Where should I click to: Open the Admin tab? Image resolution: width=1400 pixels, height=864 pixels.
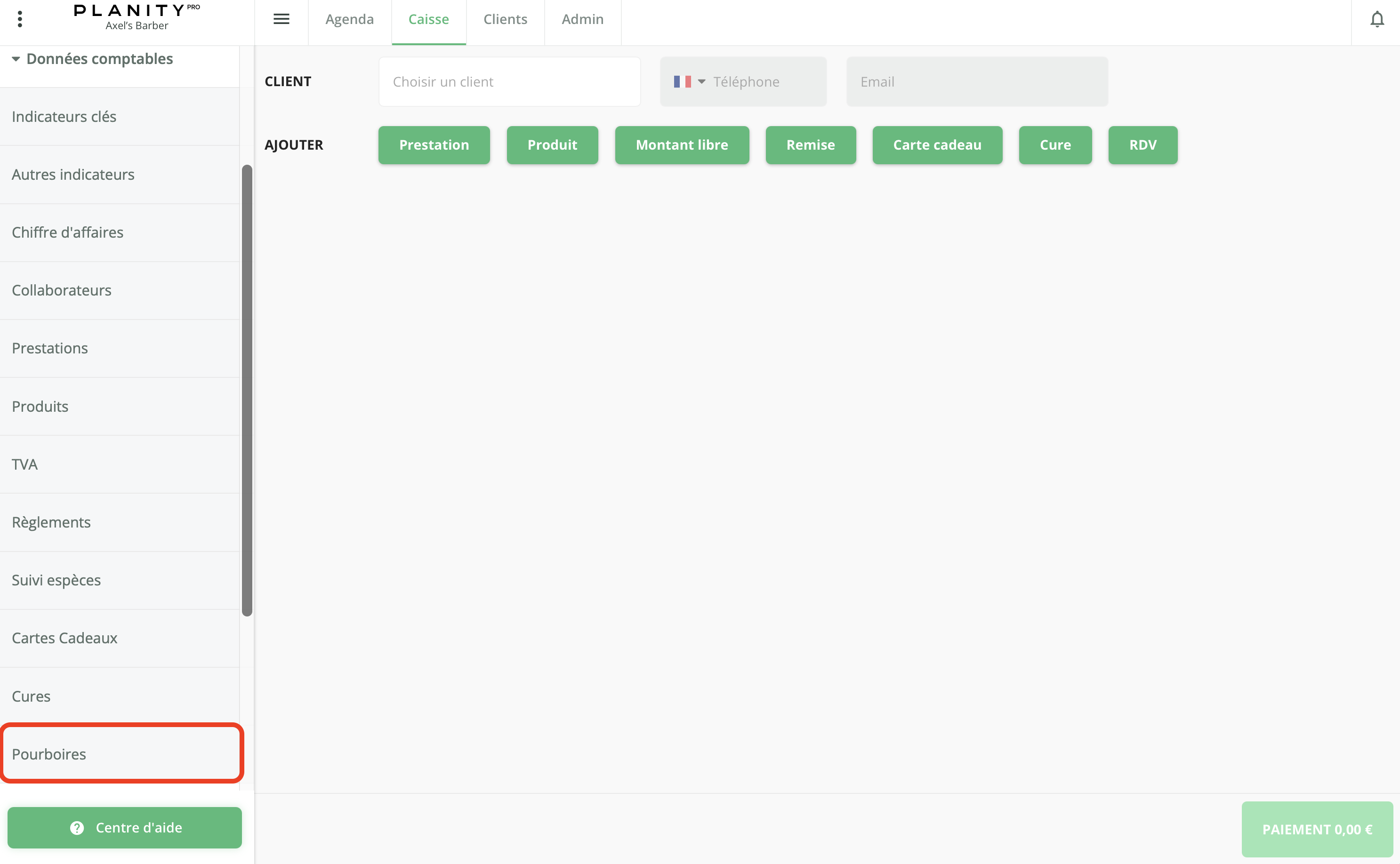582,19
